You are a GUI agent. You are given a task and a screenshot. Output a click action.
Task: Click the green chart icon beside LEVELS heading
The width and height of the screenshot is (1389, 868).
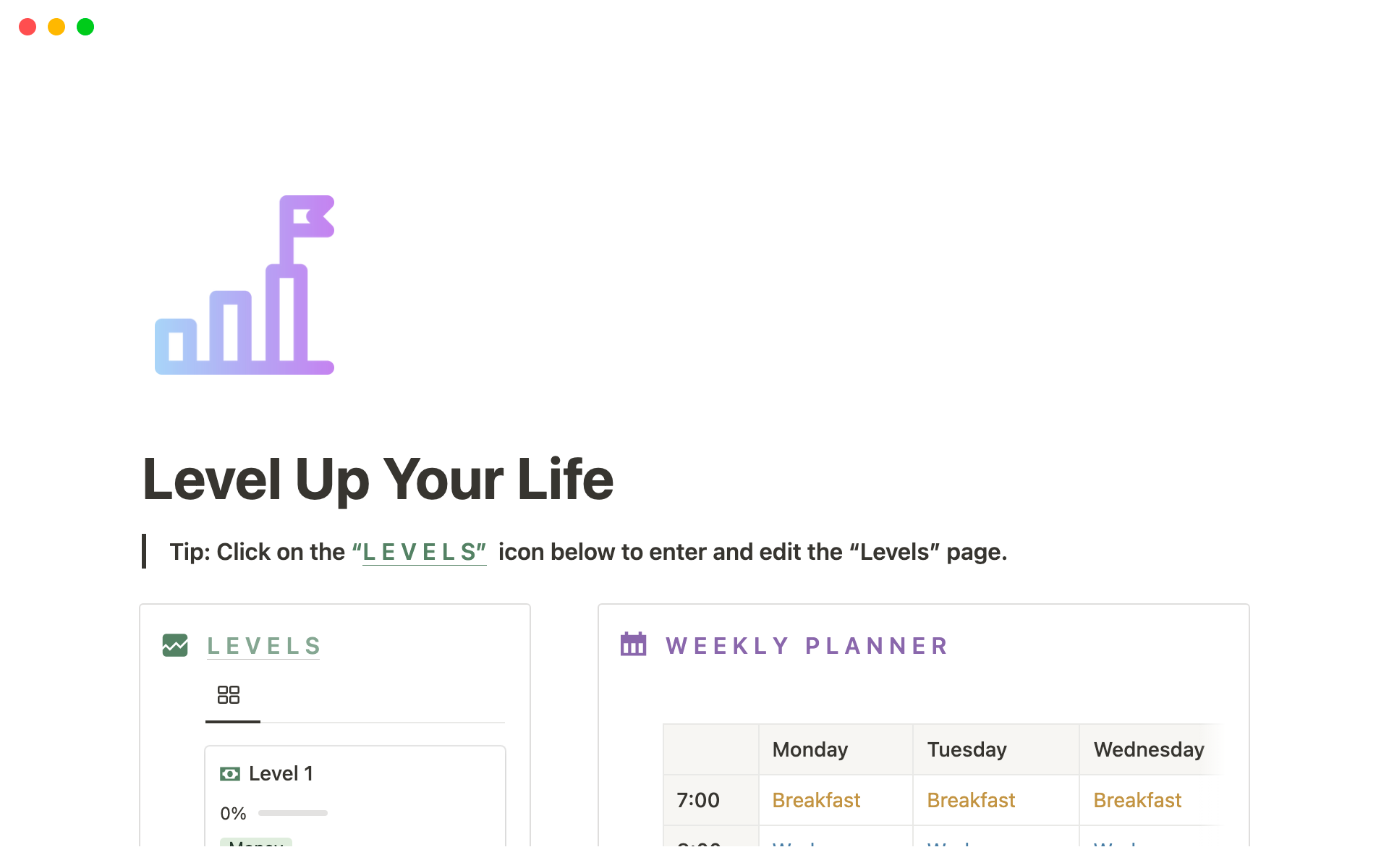[174, 646]
